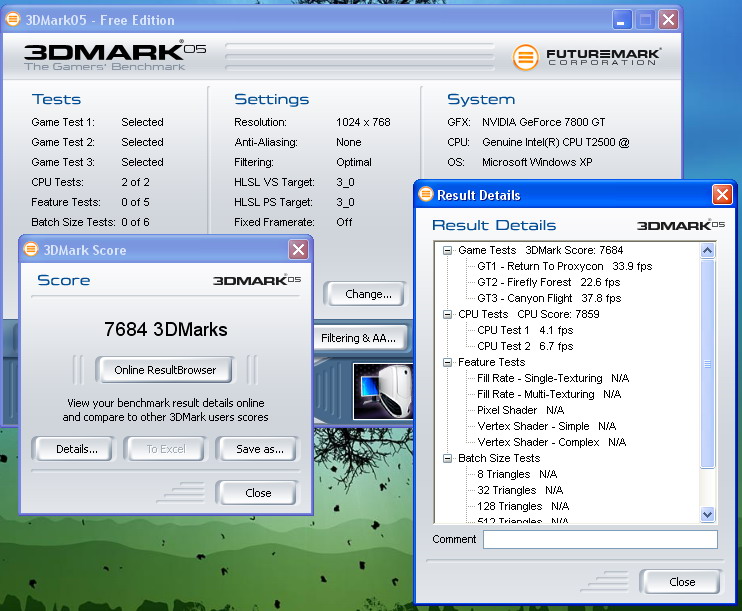Collapse the Game Tests tree node
Image resolution: width=742 pixels, height=611 pixels.
coord(447,250)
